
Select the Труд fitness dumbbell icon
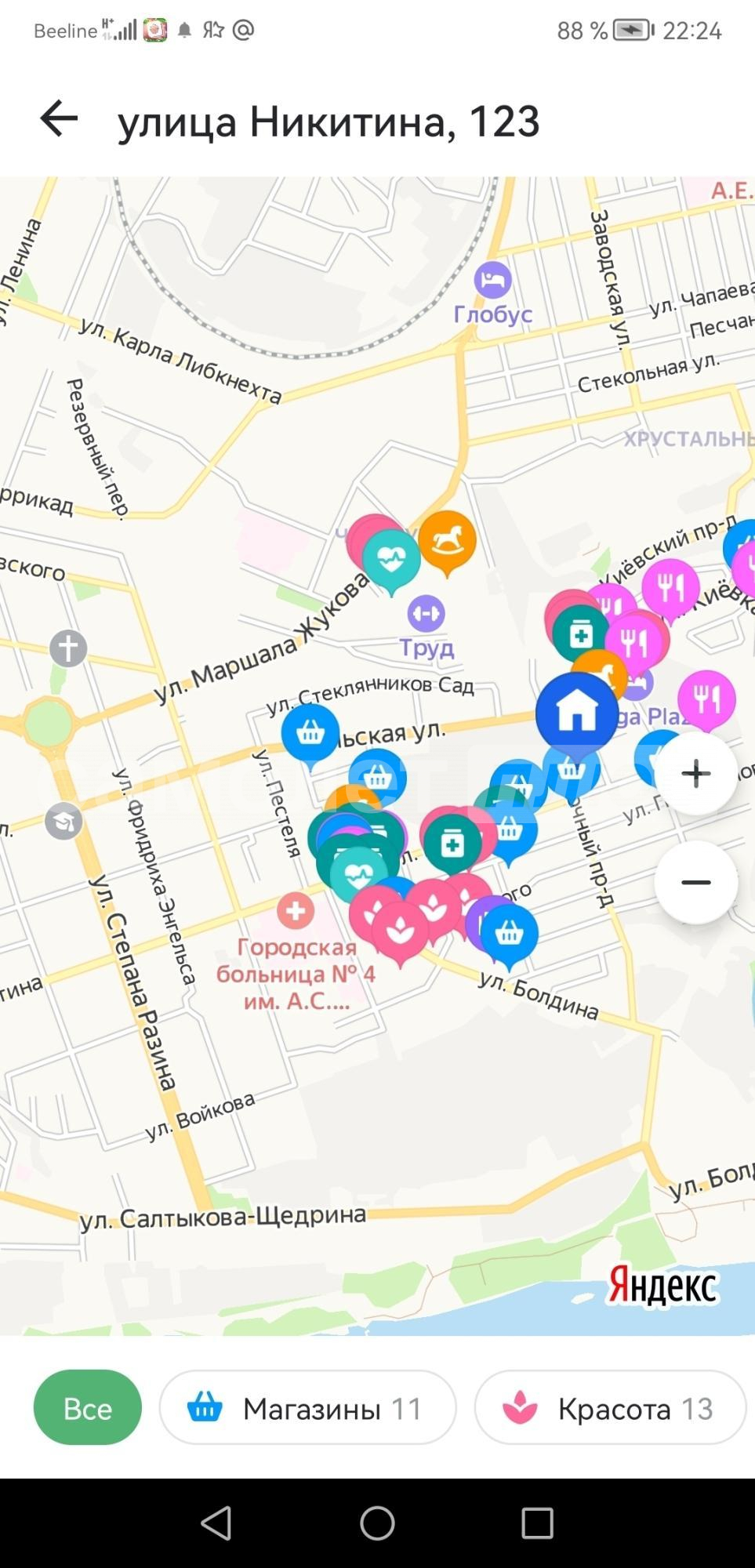tap(426, 613)
